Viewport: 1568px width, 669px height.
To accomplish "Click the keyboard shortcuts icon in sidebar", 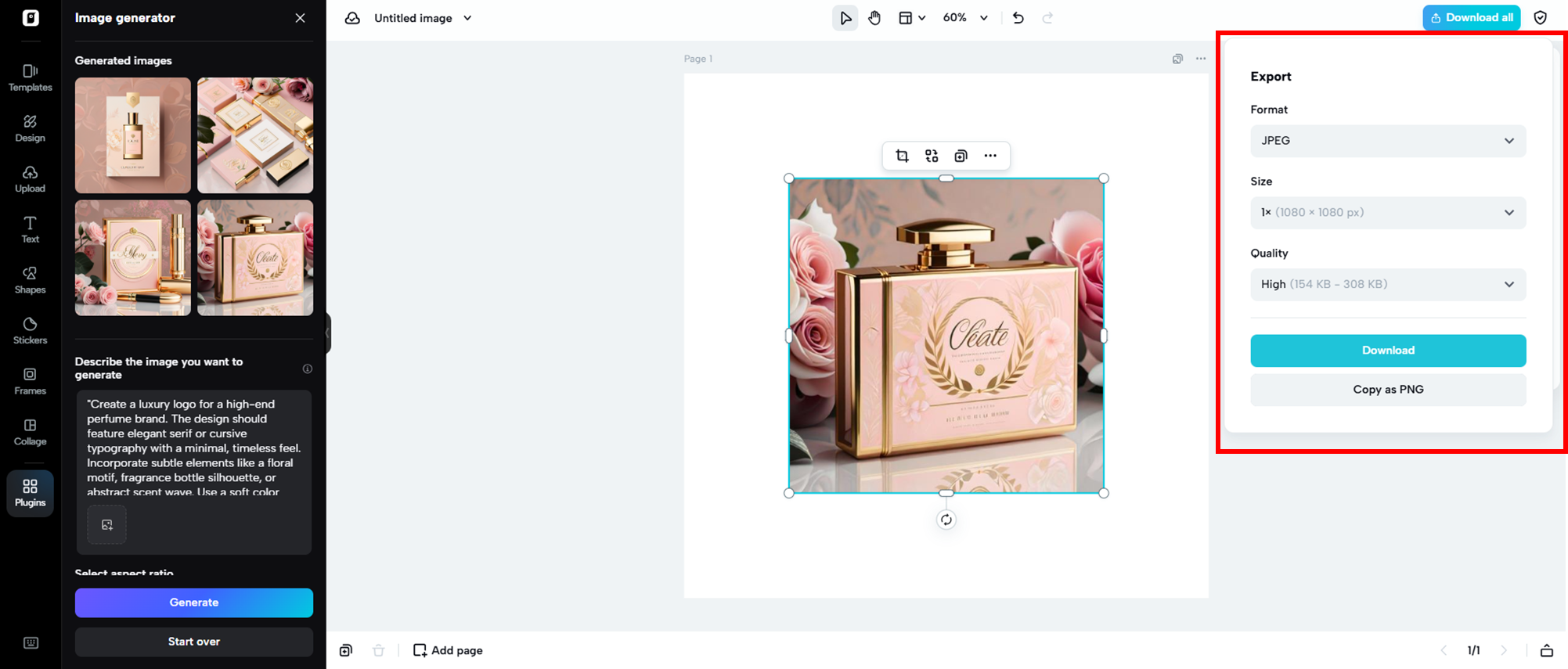I will [31, 643].
